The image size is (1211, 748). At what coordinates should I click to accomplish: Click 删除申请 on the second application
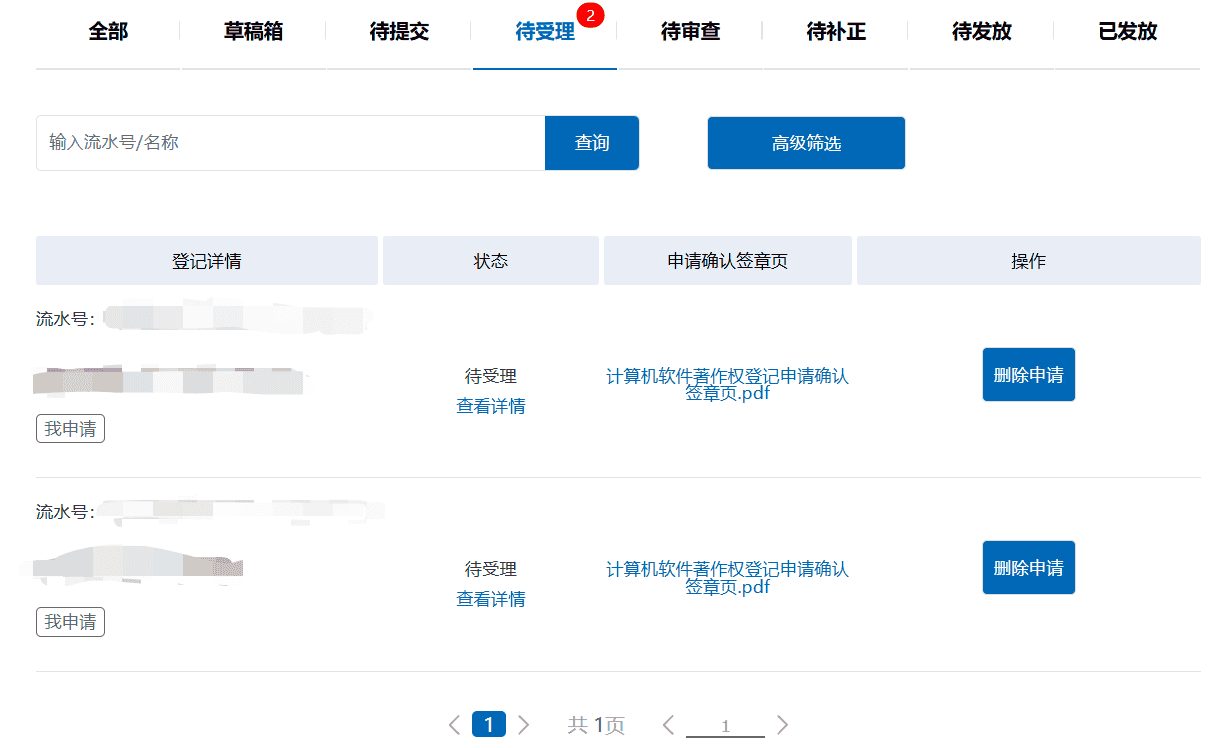1028,567
